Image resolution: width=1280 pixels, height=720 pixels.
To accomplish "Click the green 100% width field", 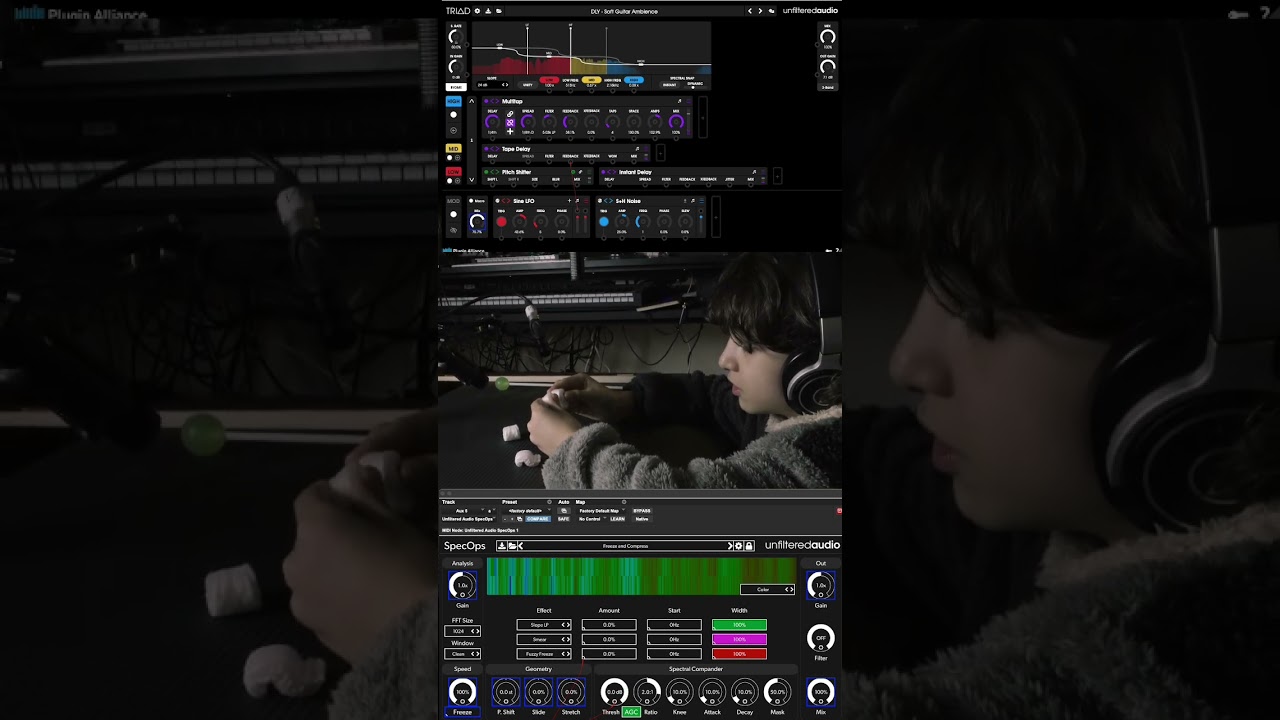I will [739, 625].
